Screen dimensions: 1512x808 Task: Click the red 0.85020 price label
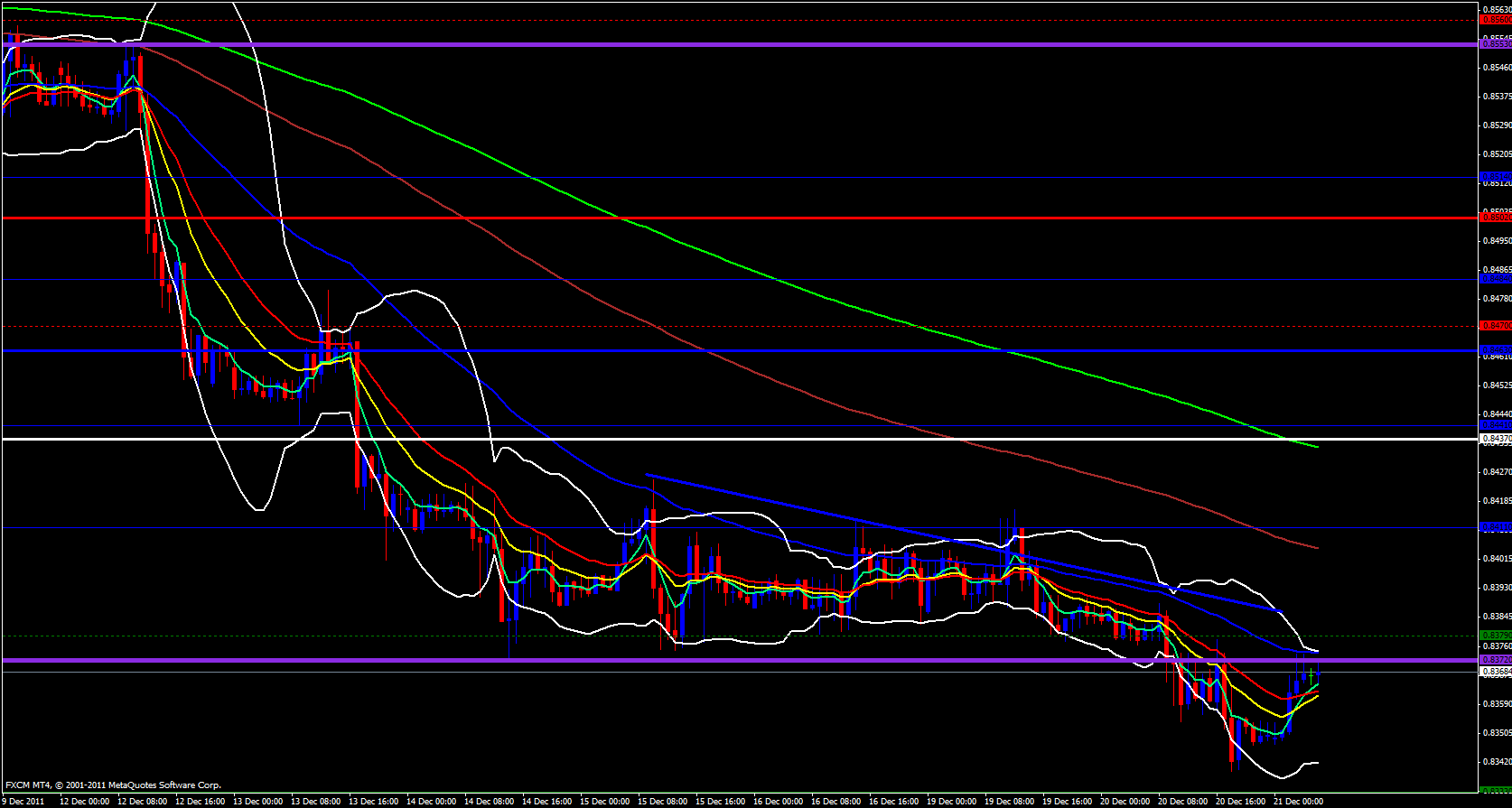(1496, 217)
